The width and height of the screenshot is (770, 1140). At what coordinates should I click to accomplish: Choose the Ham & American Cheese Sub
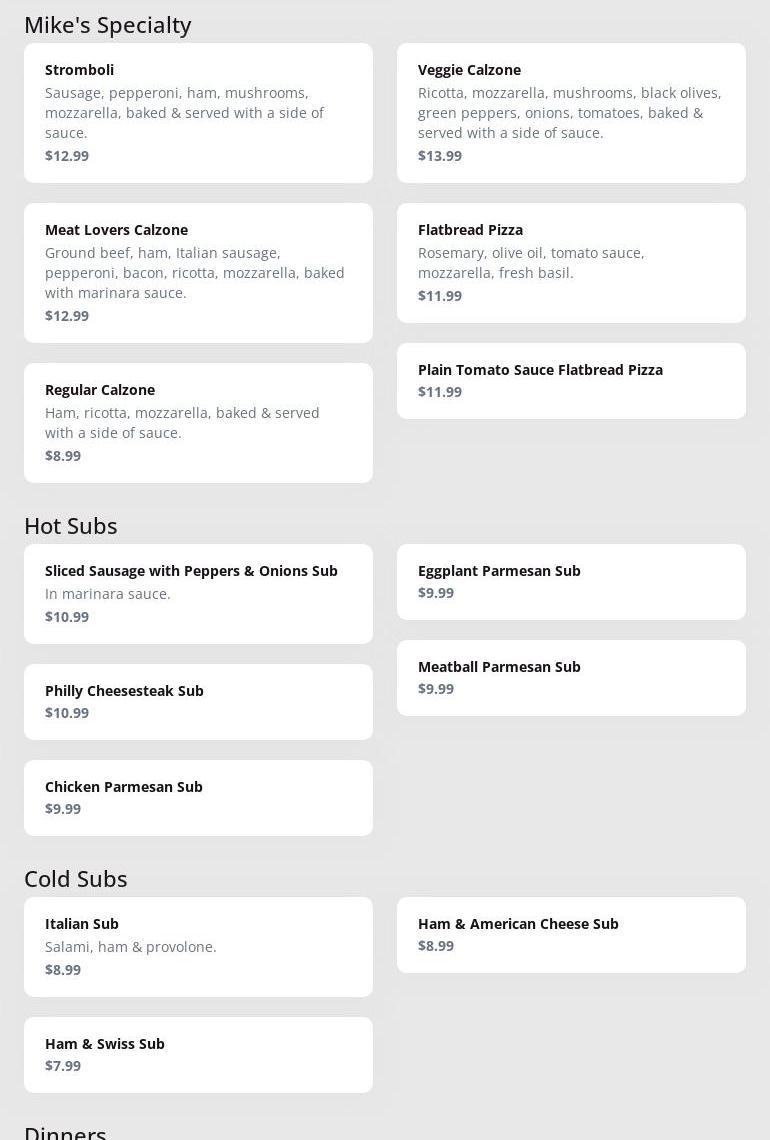571,934
